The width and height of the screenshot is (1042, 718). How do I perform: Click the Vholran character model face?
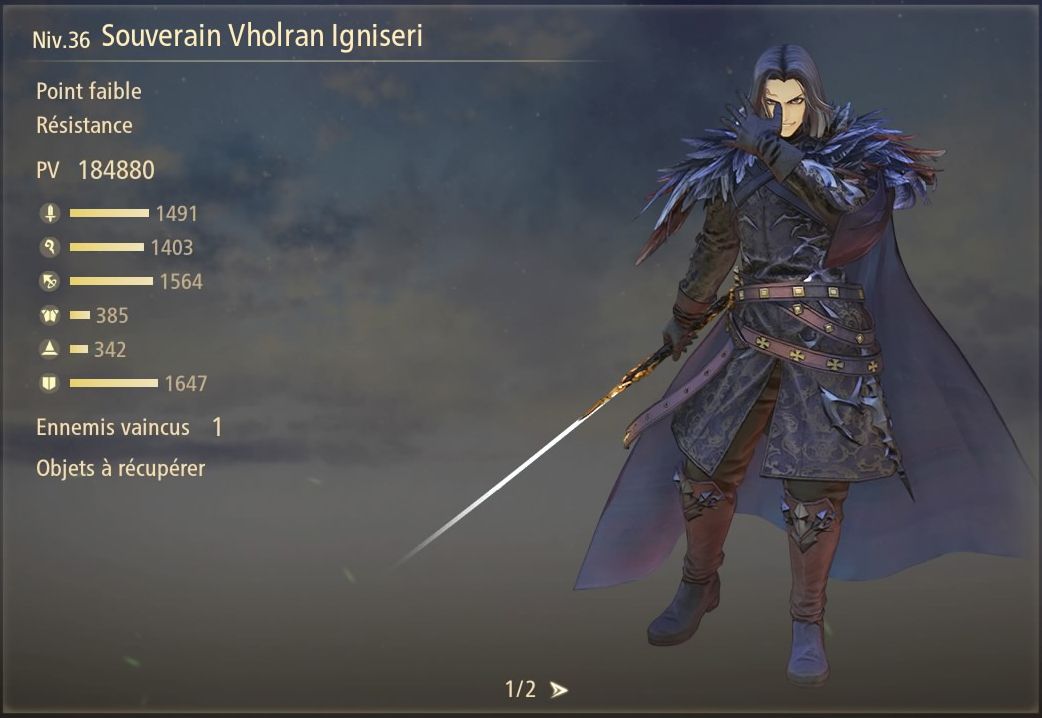point(792,108)
